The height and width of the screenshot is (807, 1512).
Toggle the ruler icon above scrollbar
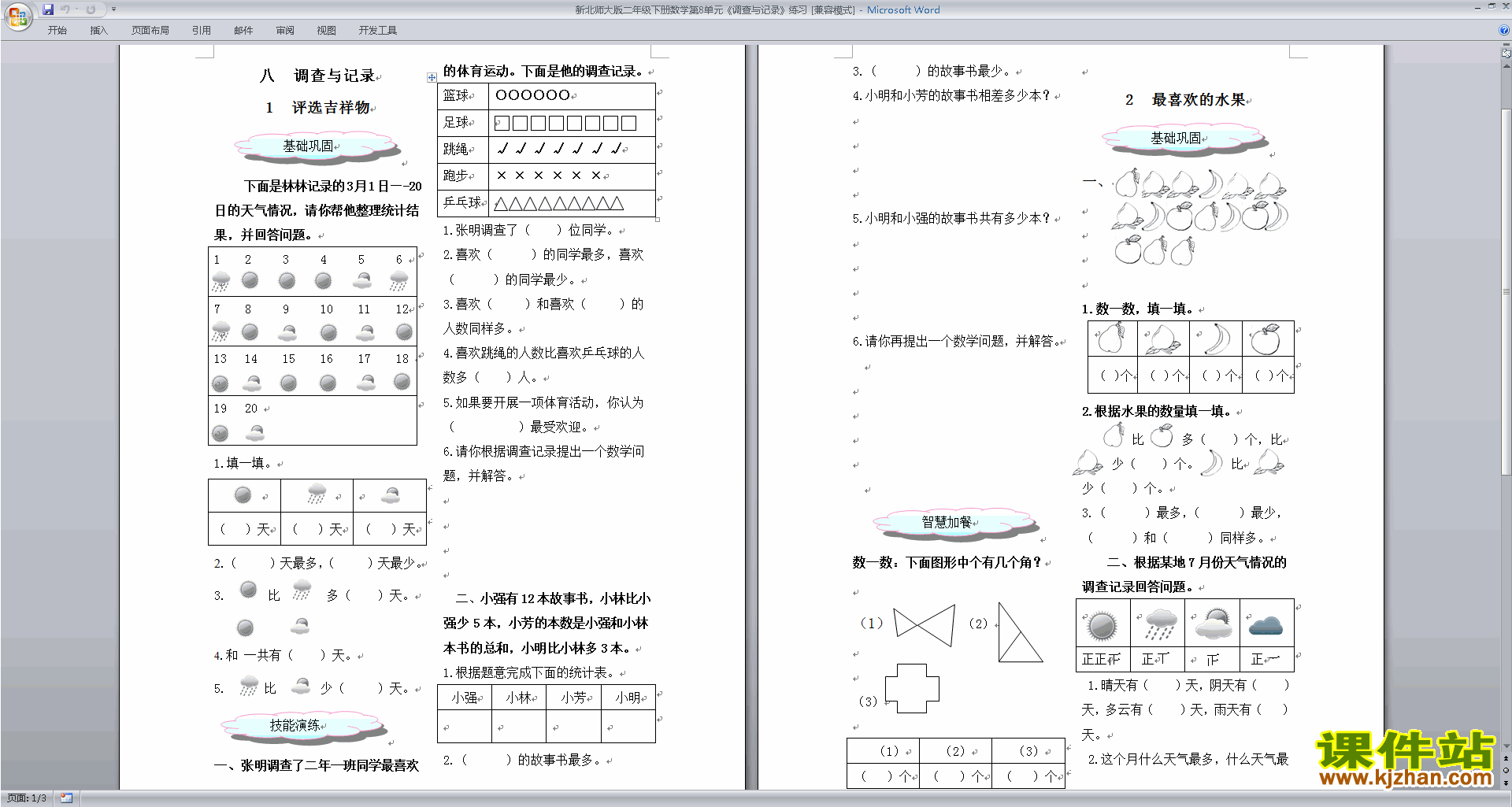[x=1506, y=54]
